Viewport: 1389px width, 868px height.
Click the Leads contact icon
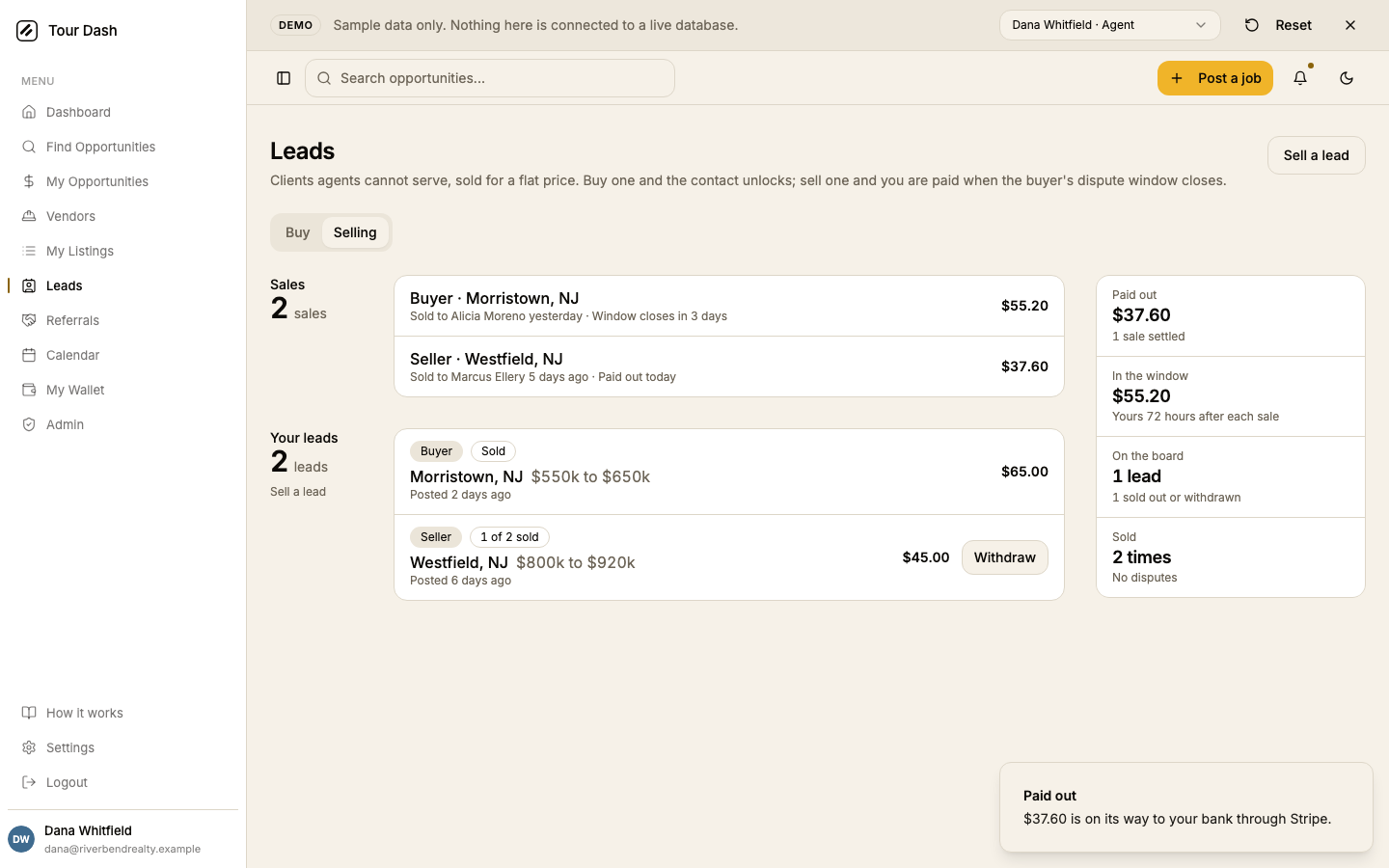click(x=29, y=285)
